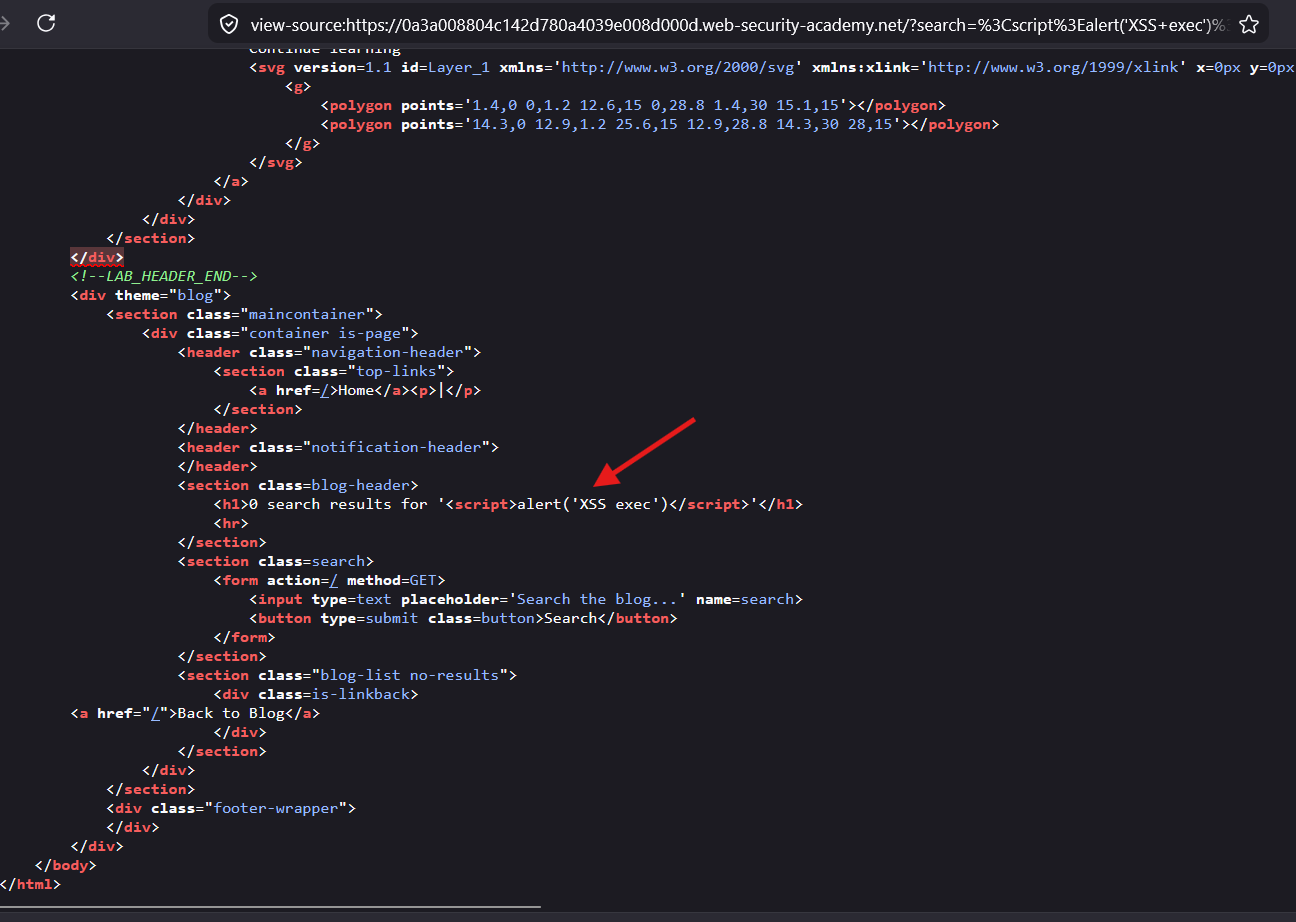Grab the horizontal scrollbar at the bottom

[x=270, y=907]
